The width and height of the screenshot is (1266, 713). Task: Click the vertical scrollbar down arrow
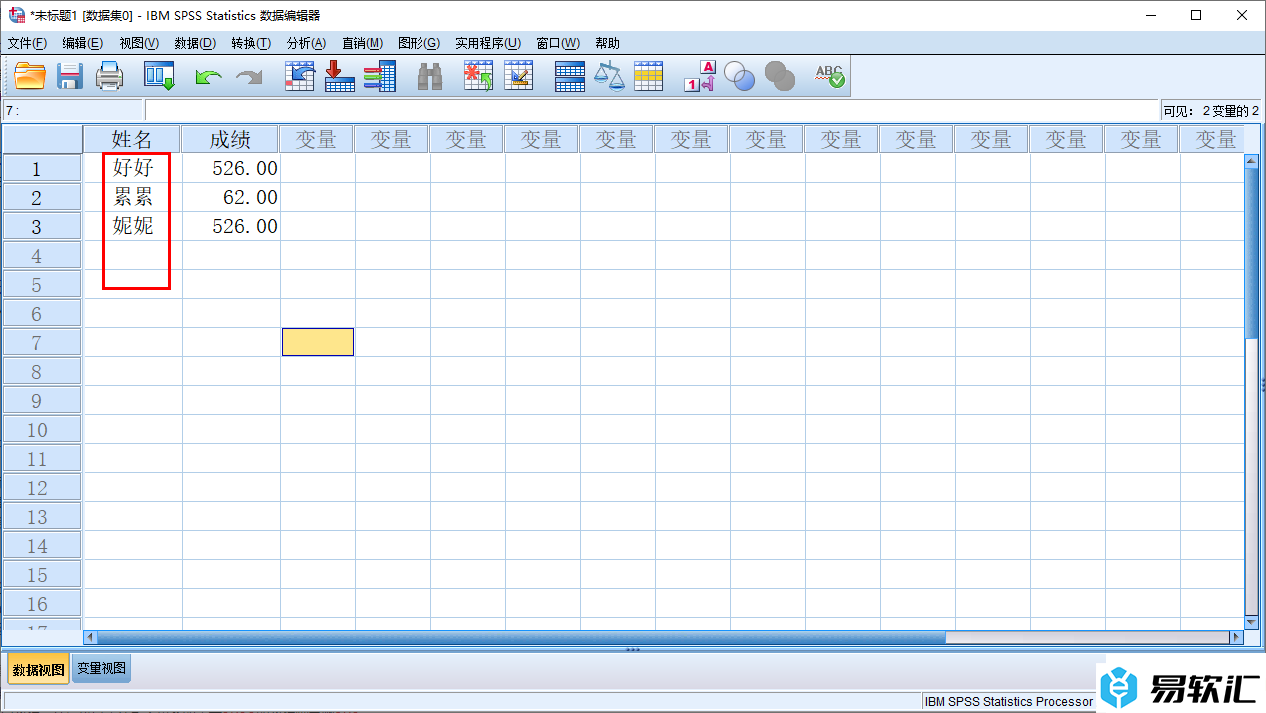pos(1251,620)
